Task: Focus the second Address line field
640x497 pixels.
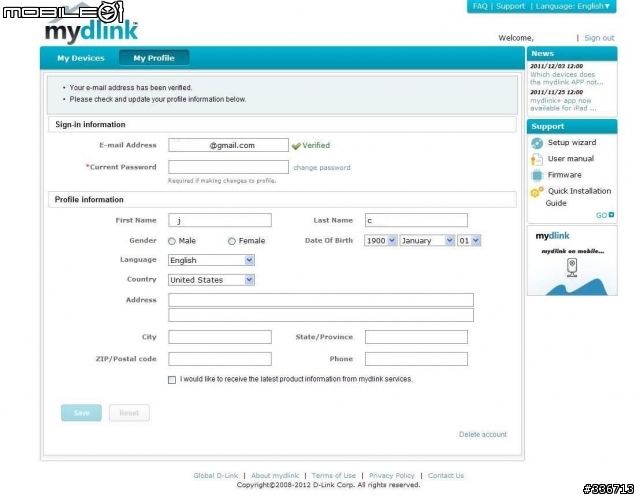Action: tap(321, 315)
